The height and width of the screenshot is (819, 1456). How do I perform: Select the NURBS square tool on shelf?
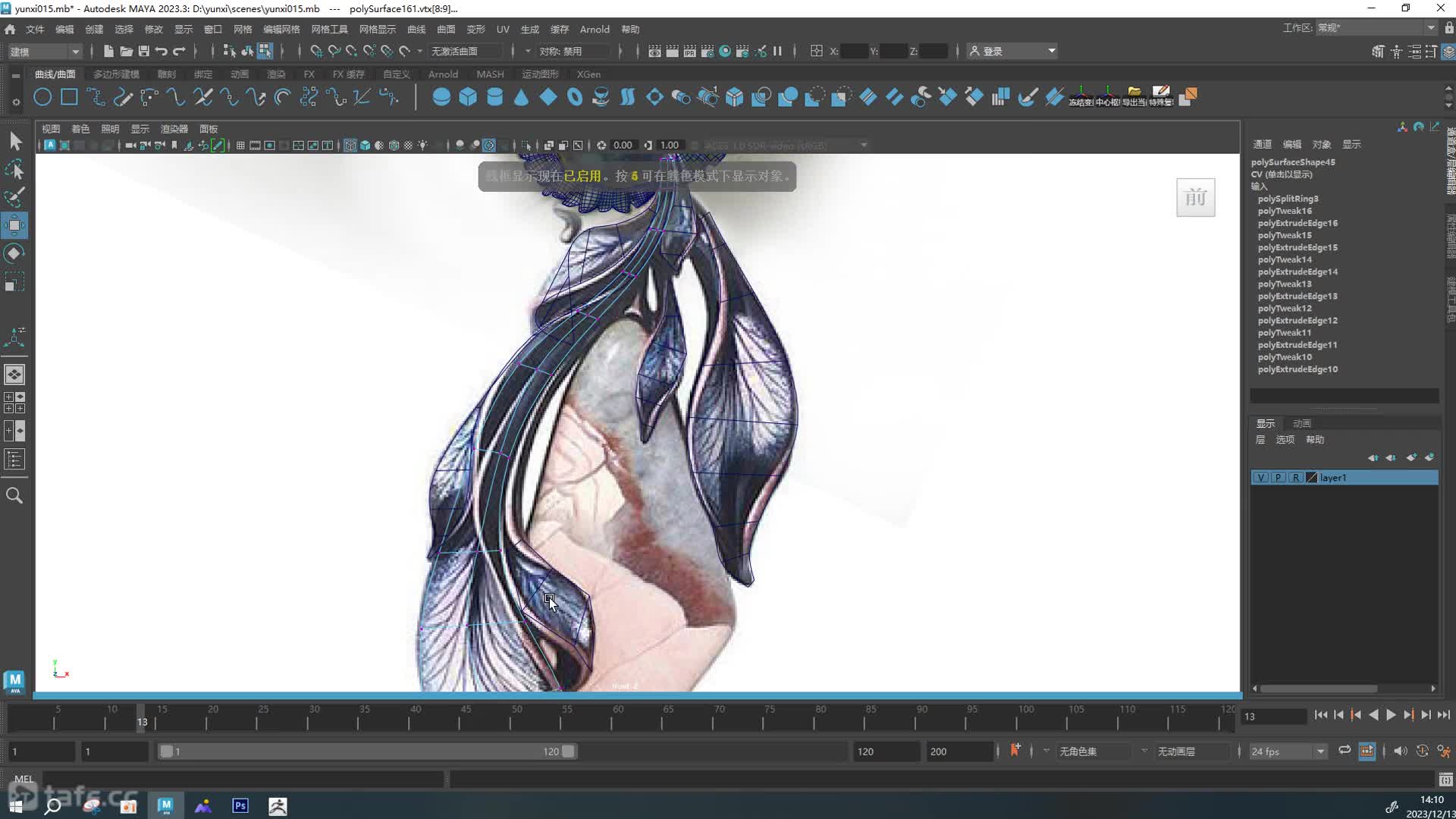[x=69, y=97]
